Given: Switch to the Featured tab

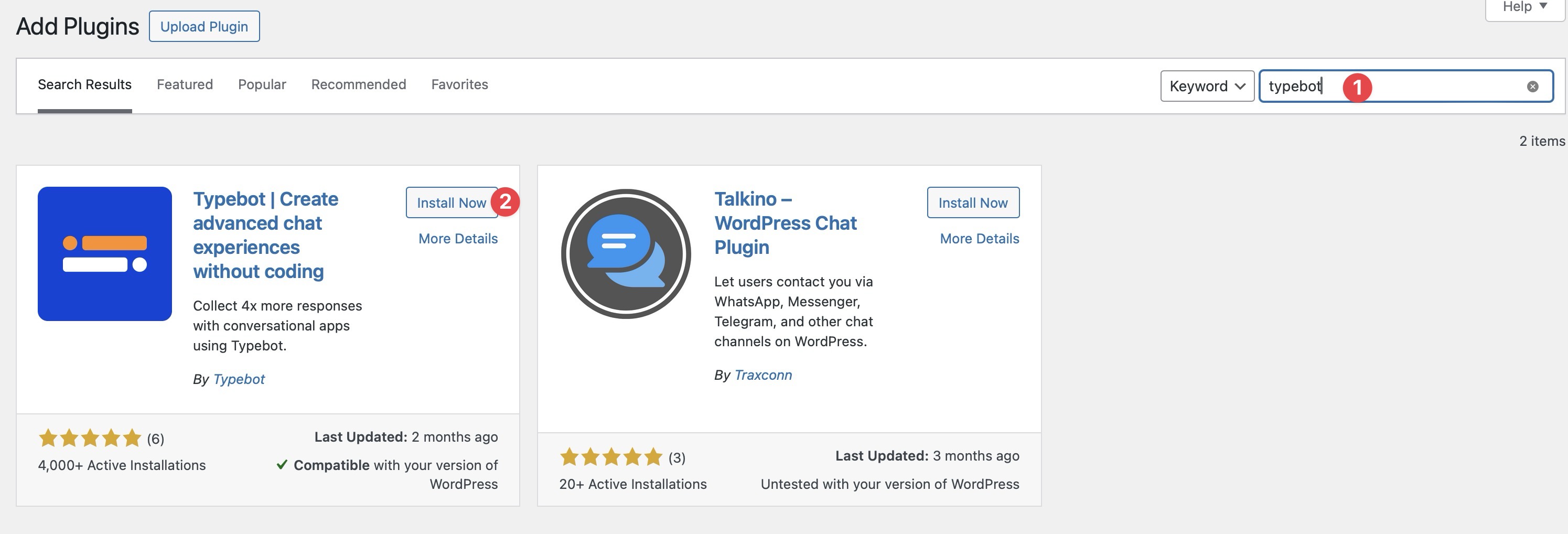Looking at the screenshot, I should tap(184, 84).
